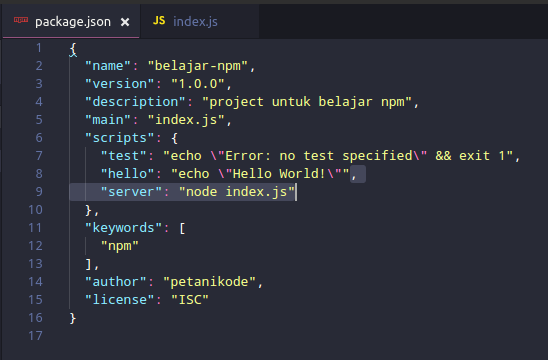Click the closing bracket on line 13

[89, 264]
